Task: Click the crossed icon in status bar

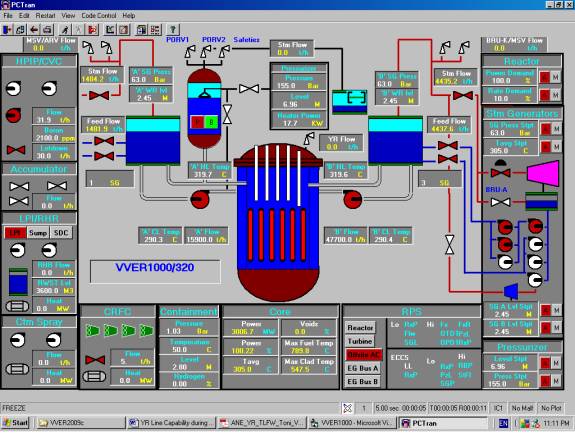Action: 348,408
